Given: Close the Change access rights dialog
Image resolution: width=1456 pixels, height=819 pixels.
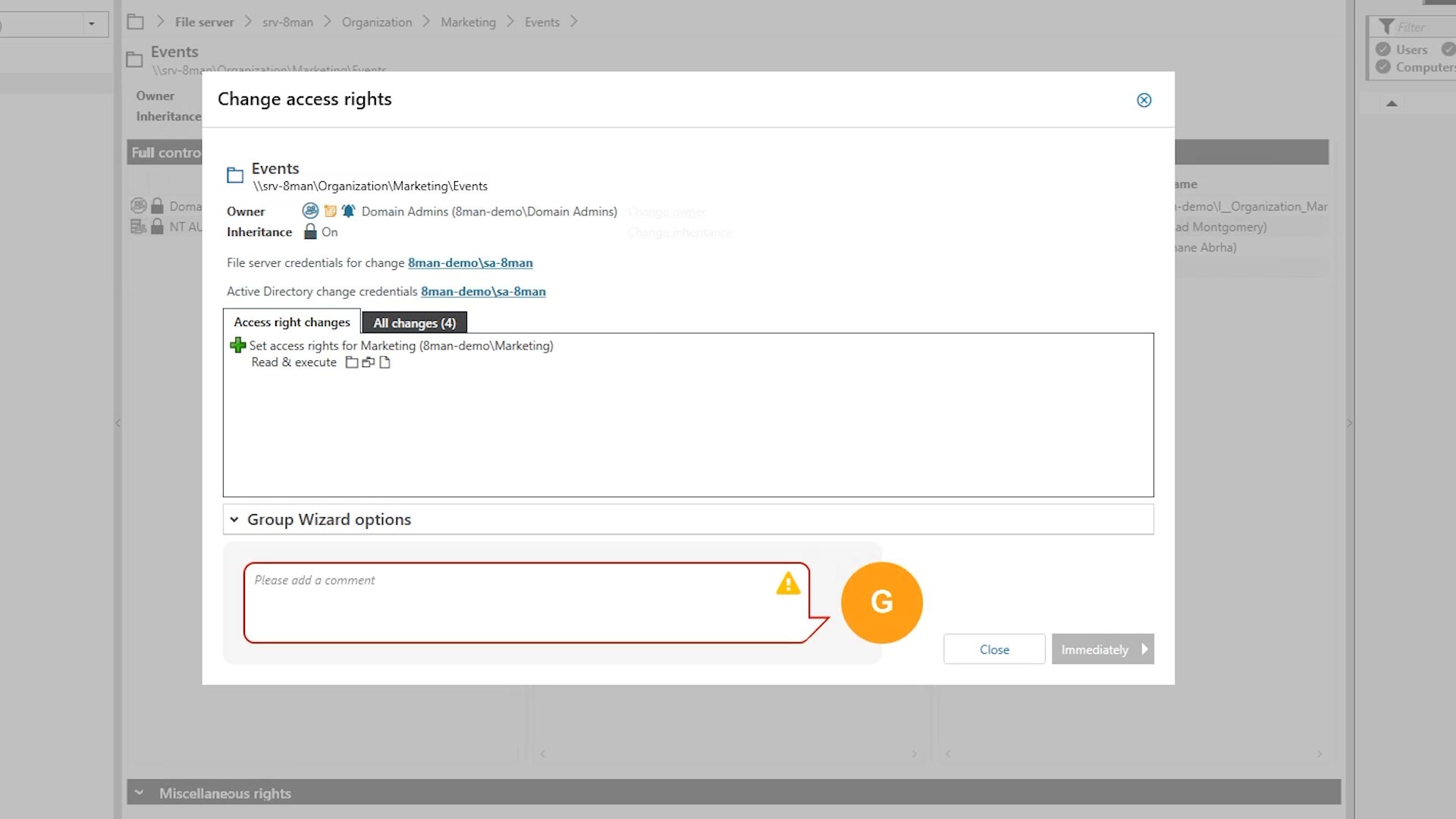Looking at the screenshot, I should (x=1144, y=100).
